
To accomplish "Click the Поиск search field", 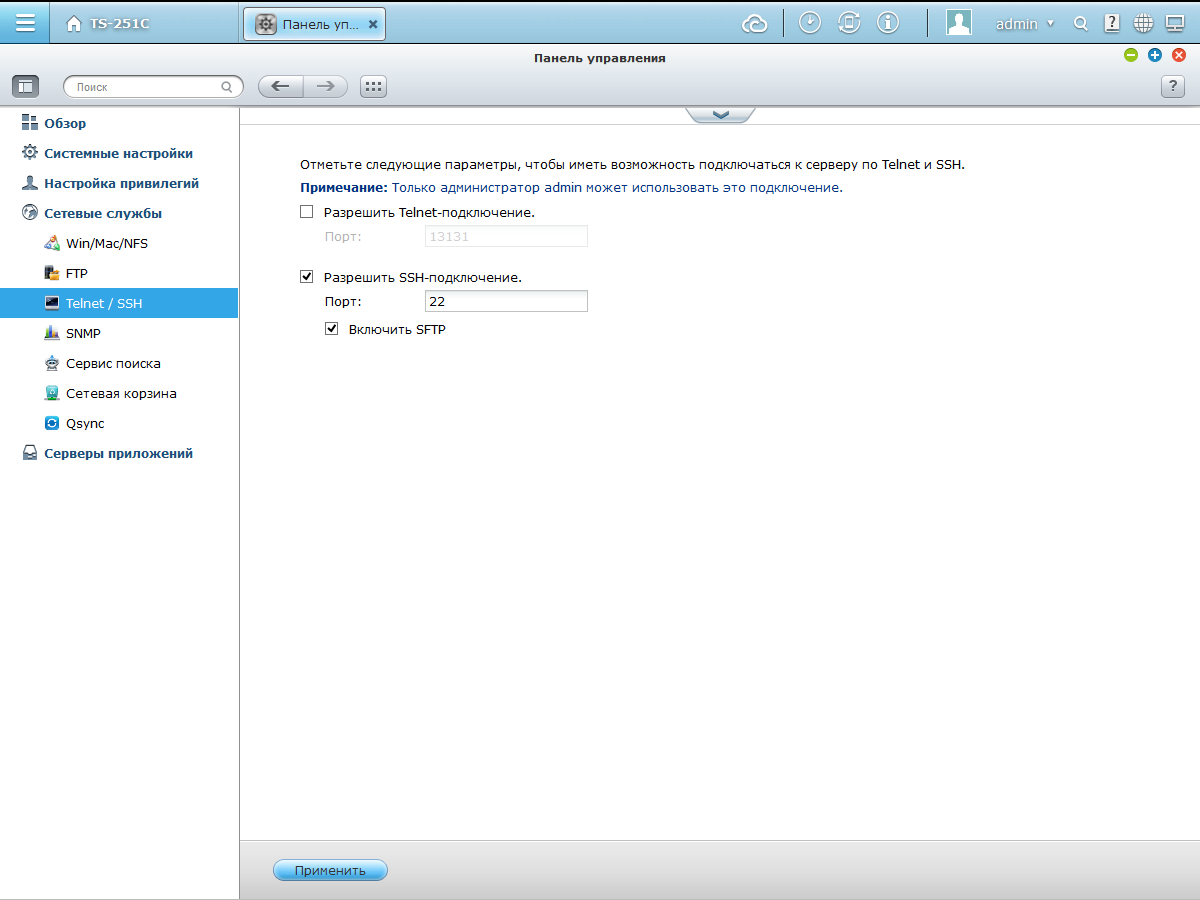I will click(x=153, y=87).
